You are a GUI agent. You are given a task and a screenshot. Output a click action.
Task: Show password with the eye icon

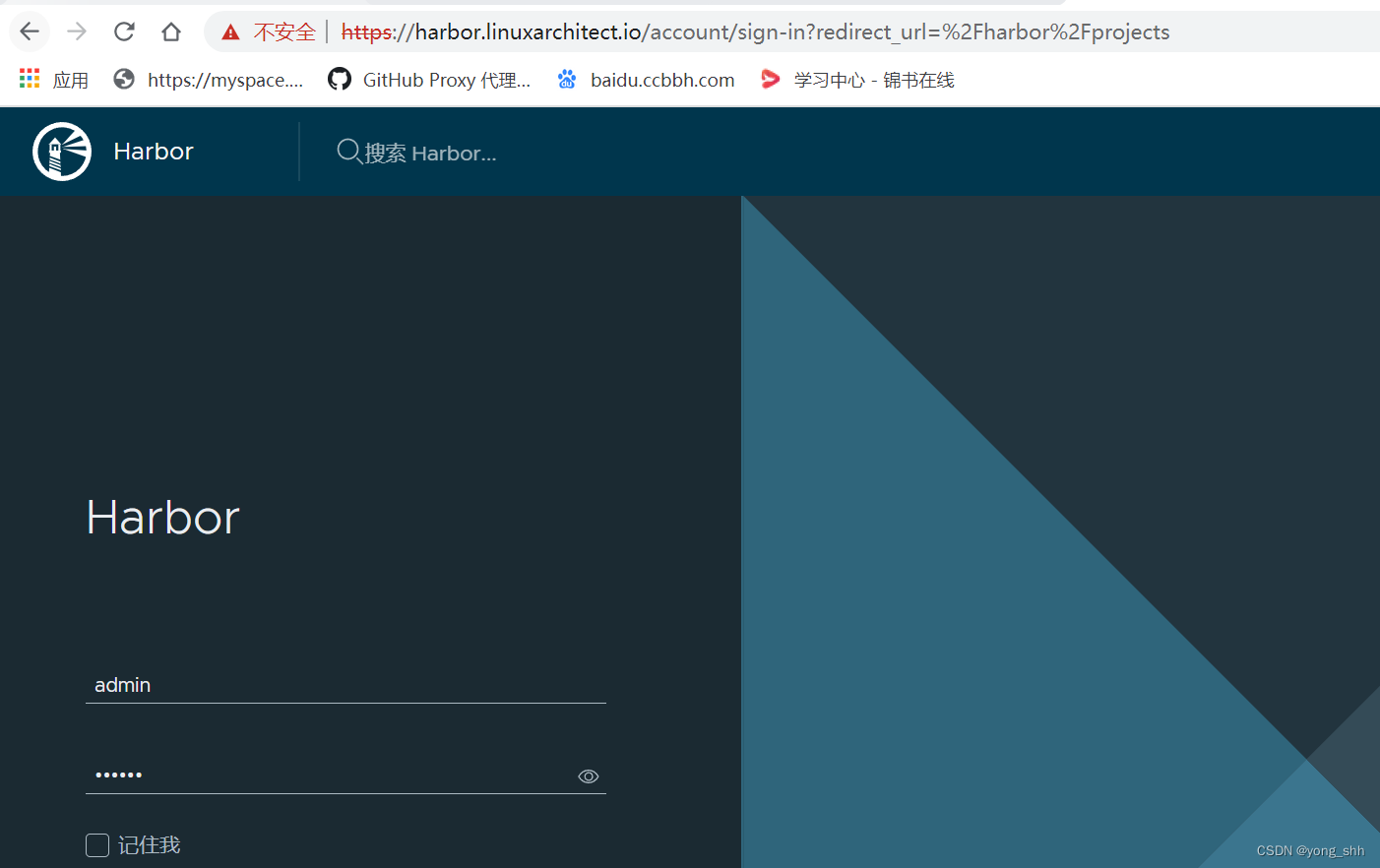pyautogui.click(x=588, y=776)
